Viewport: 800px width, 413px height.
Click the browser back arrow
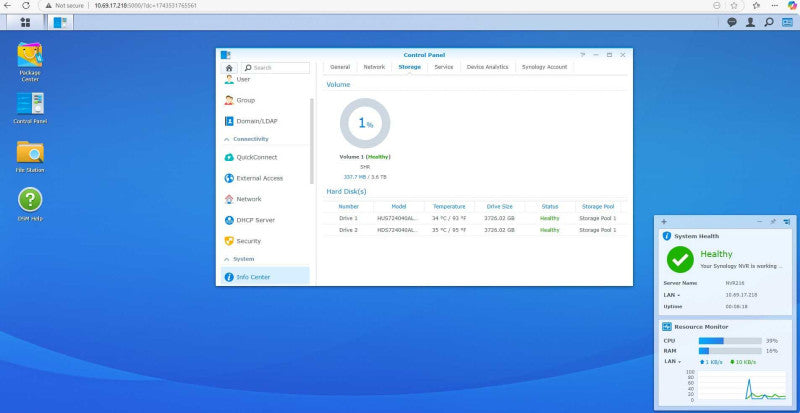(7, 6)
